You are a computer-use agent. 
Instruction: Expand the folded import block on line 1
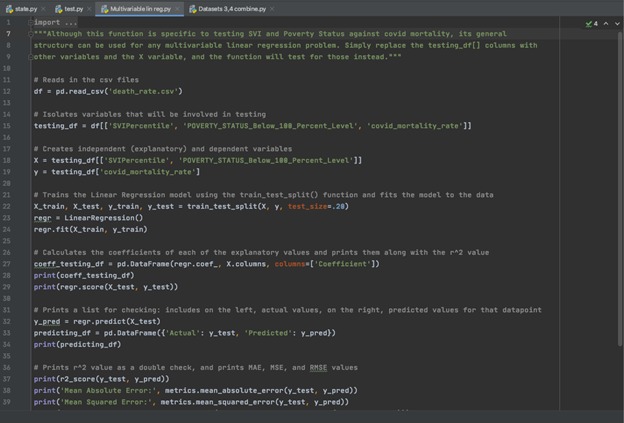[x=31, y=22]
